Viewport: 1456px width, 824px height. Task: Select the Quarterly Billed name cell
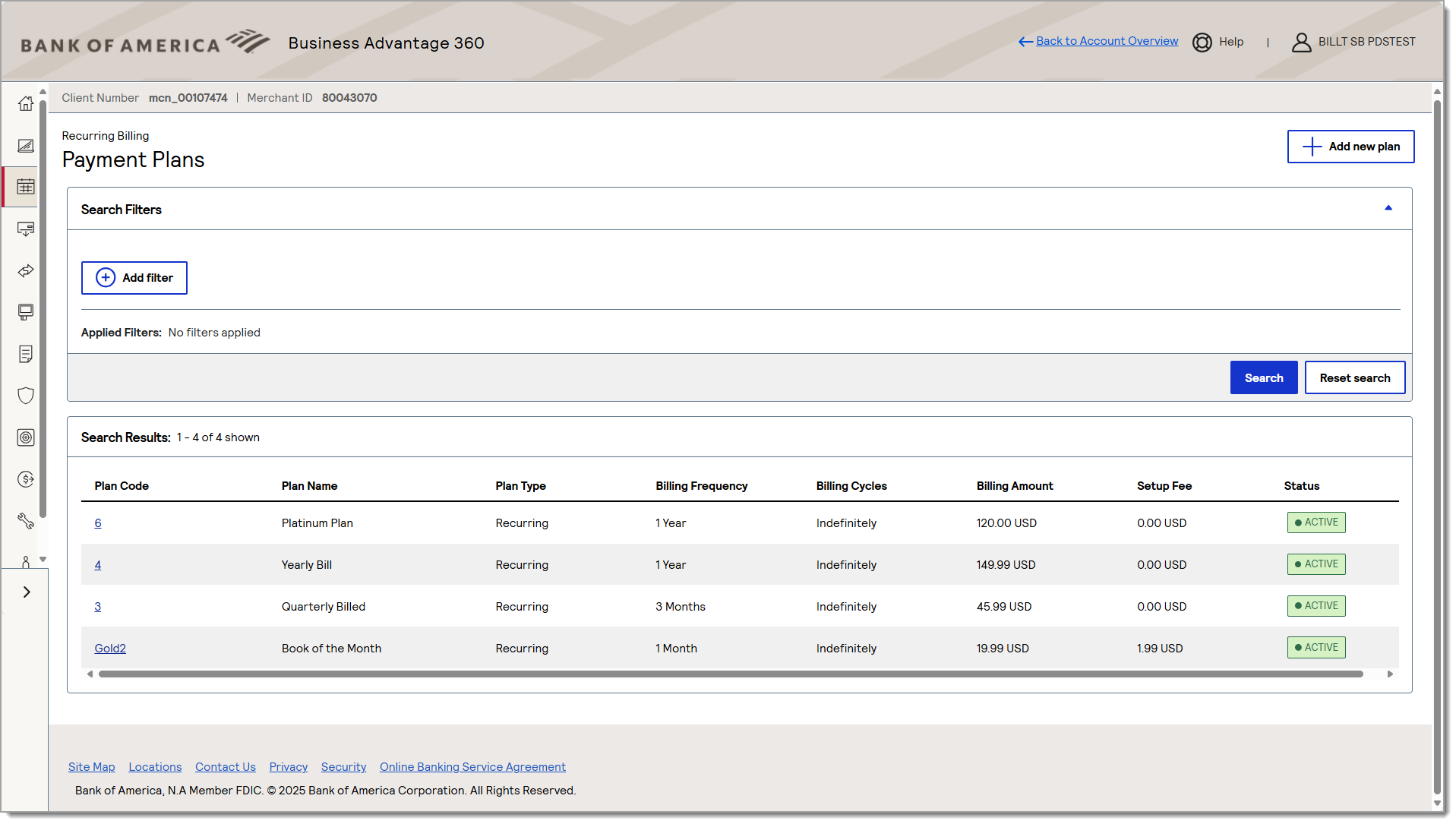tap(324, 607)
